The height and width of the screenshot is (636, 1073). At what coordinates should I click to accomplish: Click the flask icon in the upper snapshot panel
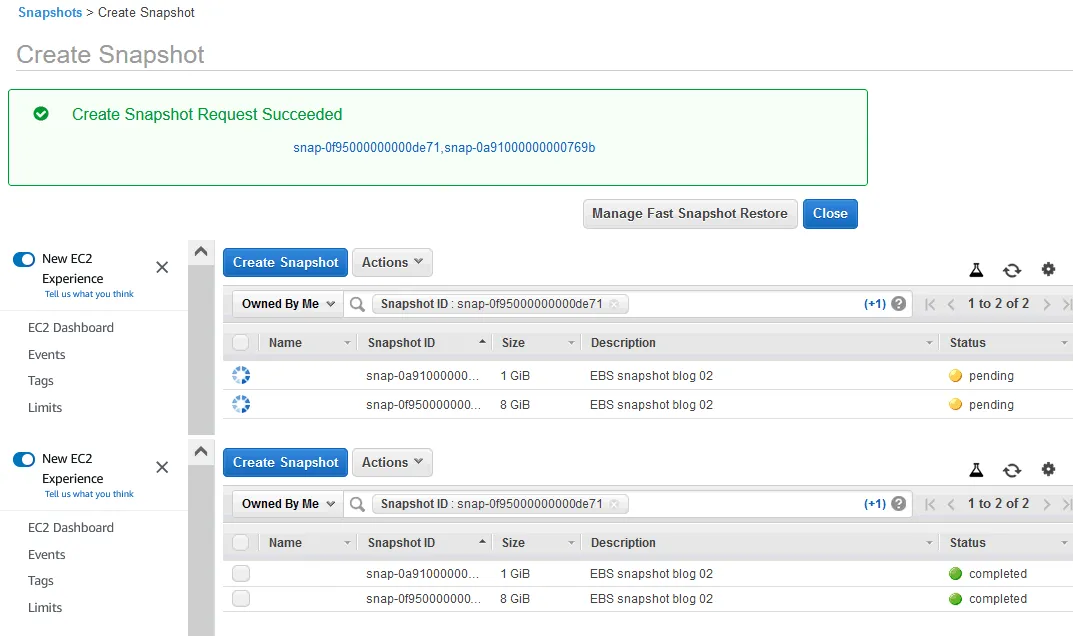click(x=976, y=270)
